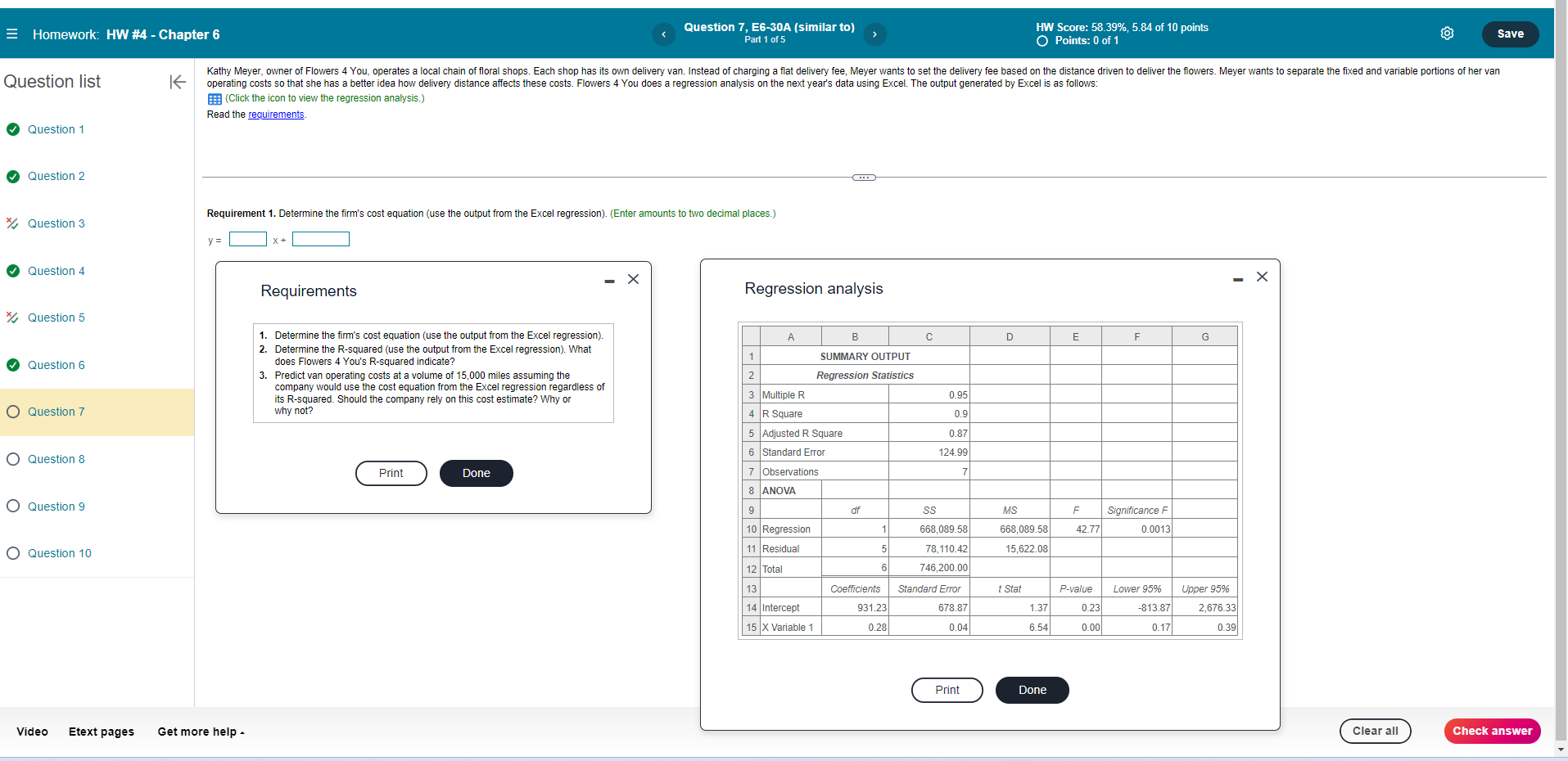
Task: Select the Question 8 radio button
Action: tap(12, 459)
